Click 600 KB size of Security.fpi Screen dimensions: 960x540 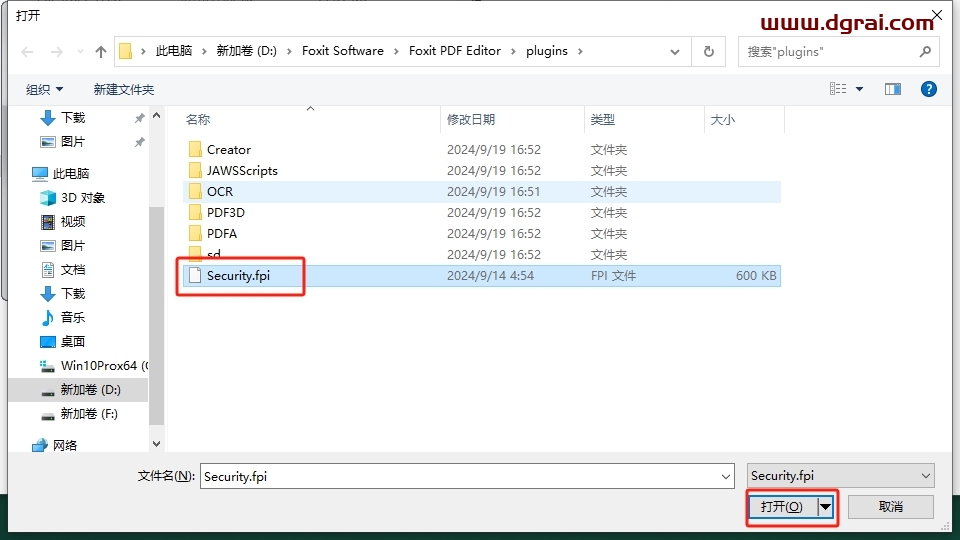(756, 276)
